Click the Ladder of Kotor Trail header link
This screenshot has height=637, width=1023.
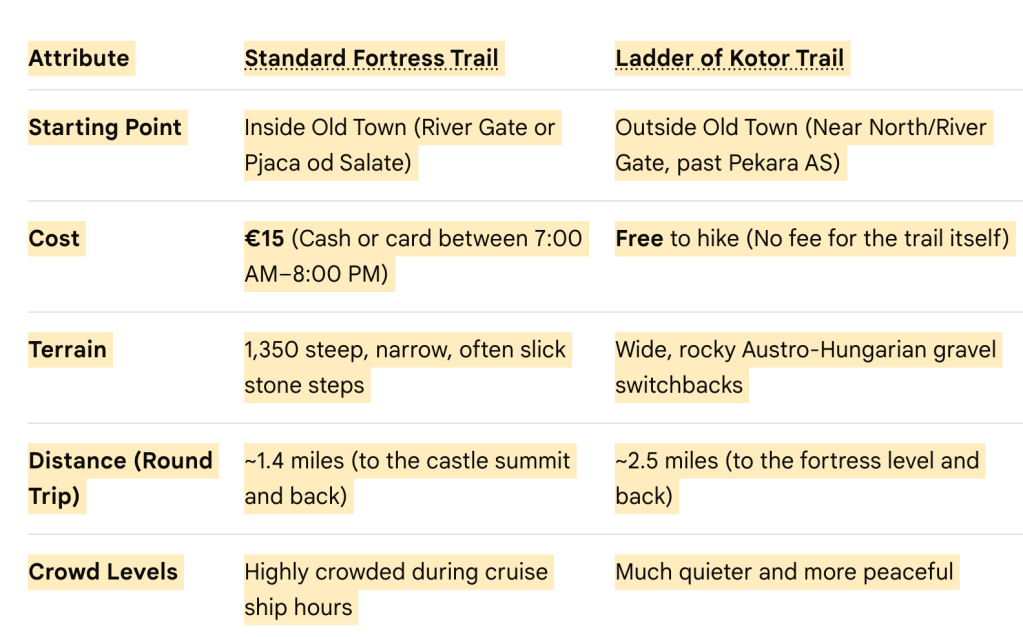pyautogui.click(x=729, y=58)
